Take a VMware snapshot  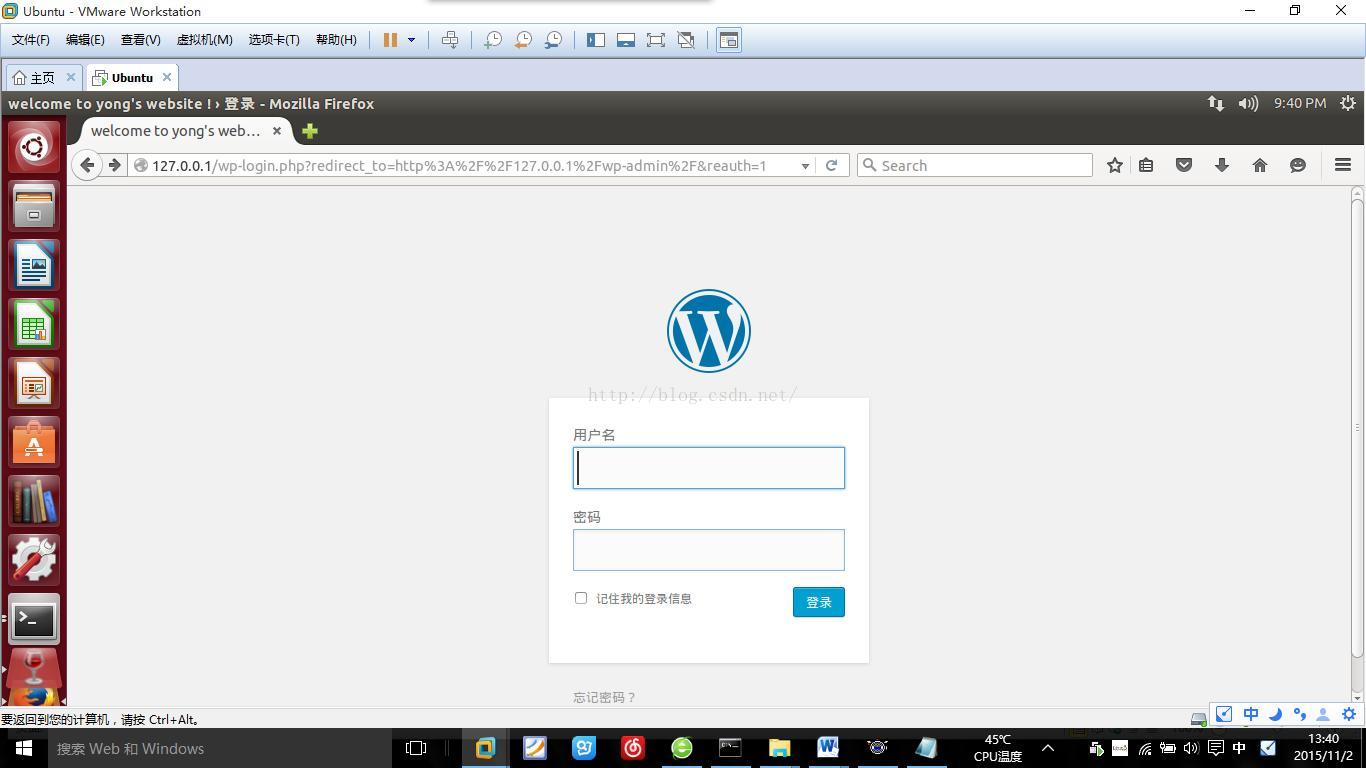pyautogui.click(x=493, y=40)
